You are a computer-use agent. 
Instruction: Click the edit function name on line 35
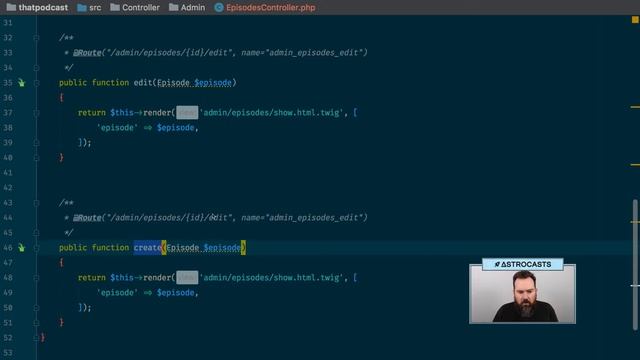click(143, 83)
